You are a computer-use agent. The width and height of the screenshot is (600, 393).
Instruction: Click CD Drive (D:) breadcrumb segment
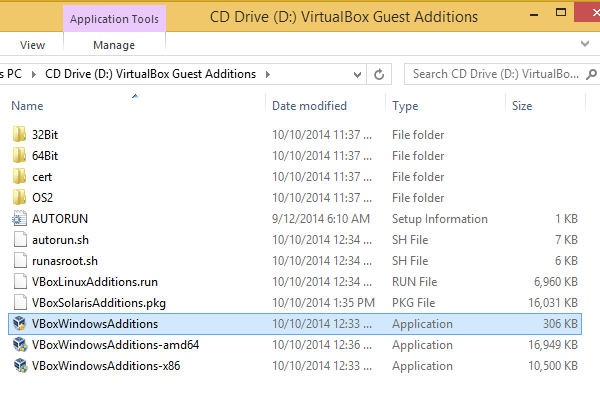click(150, 74)
